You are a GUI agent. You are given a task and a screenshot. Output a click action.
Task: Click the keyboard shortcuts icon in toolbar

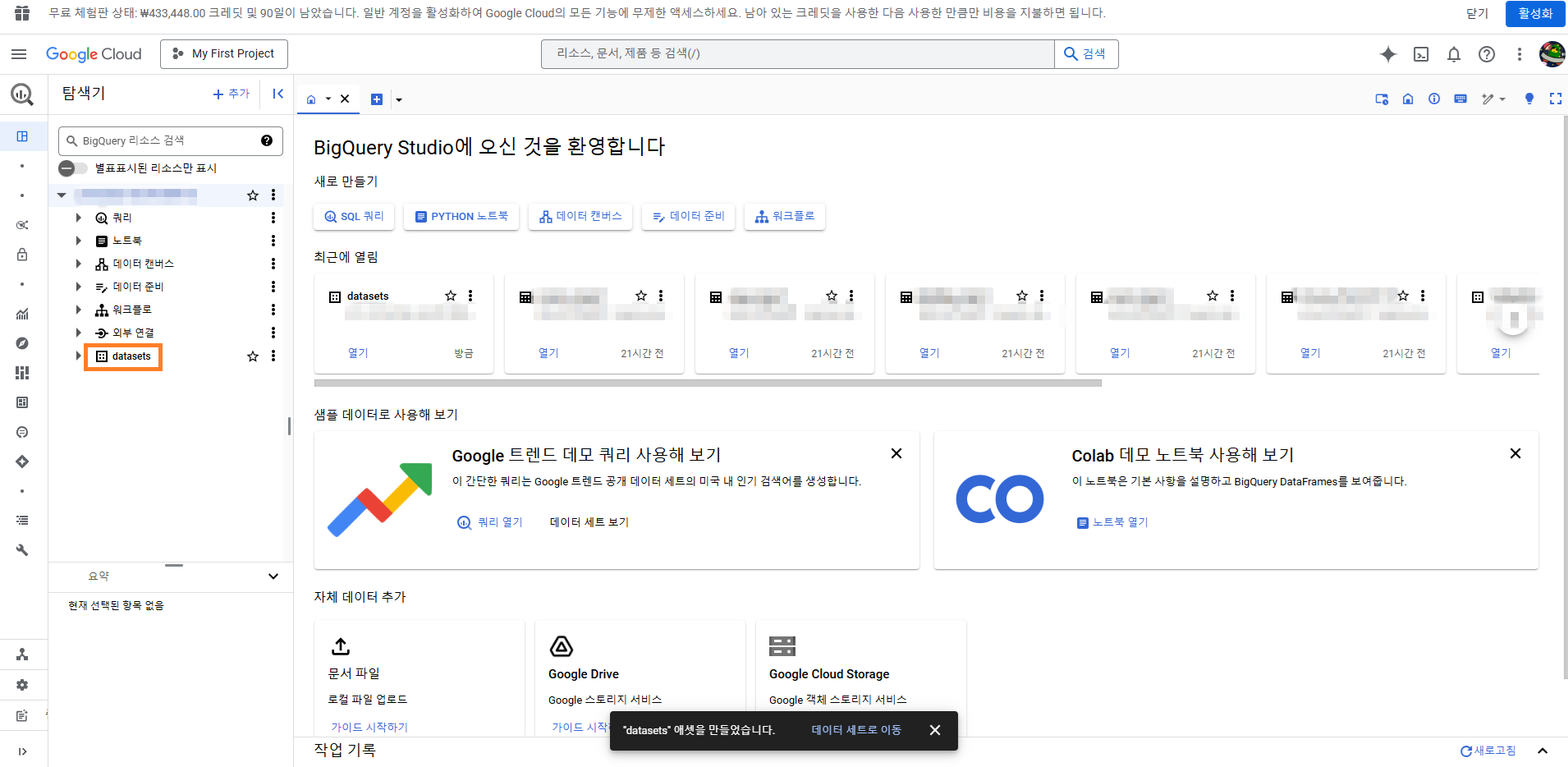(1460, 99)
